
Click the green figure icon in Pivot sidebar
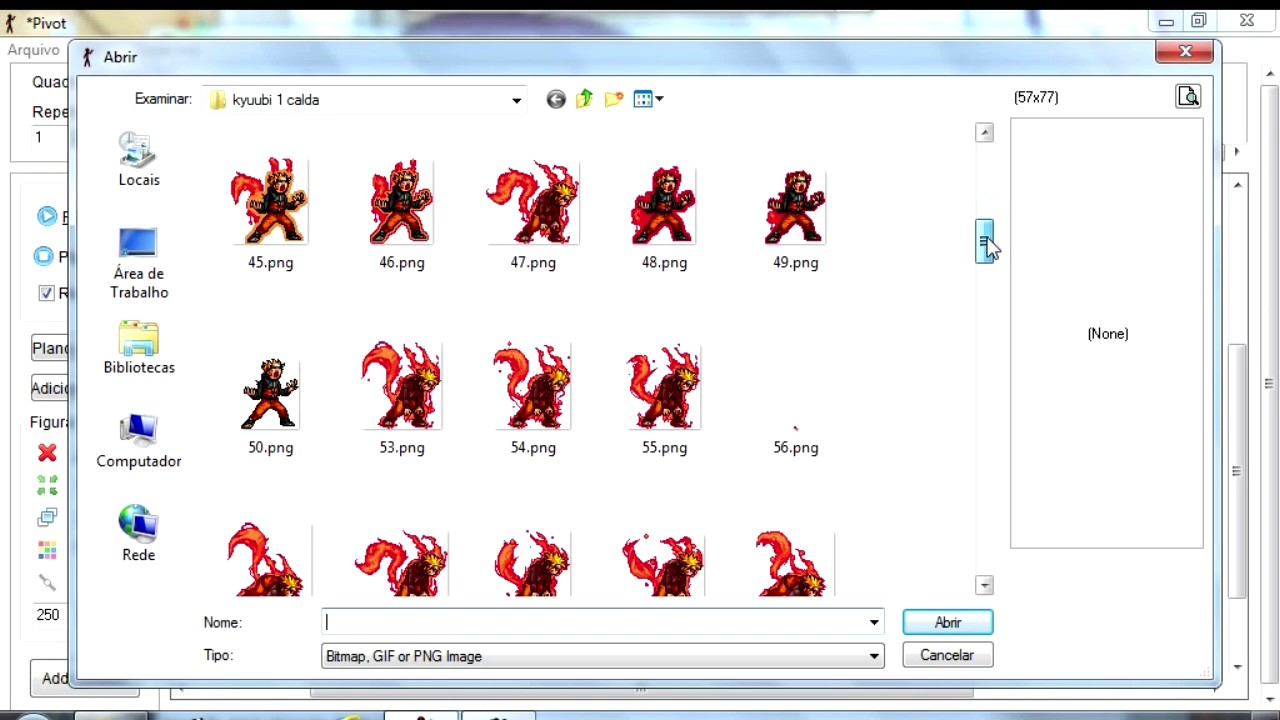47,485
